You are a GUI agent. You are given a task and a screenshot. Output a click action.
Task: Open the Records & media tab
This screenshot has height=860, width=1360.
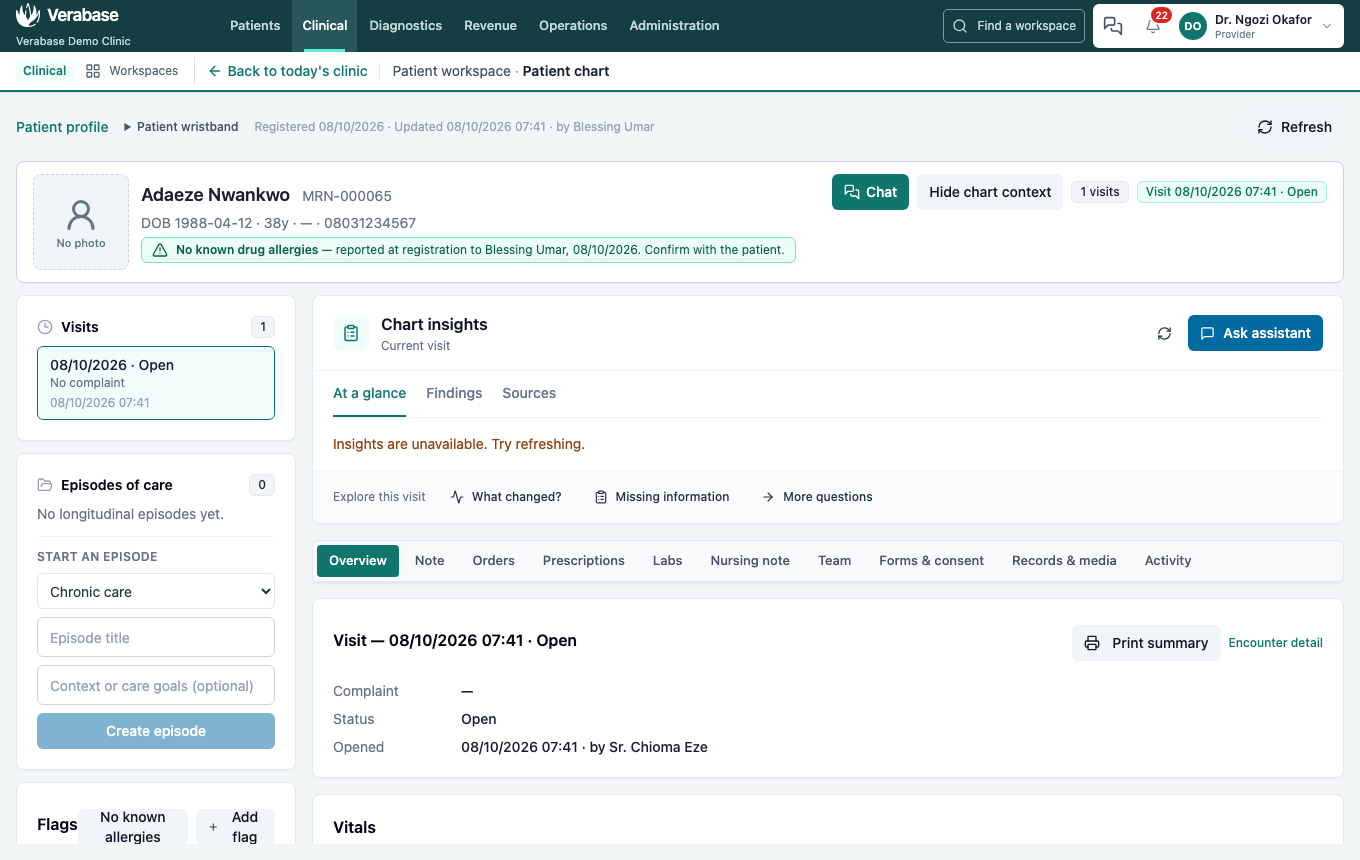coord(1064,561)
